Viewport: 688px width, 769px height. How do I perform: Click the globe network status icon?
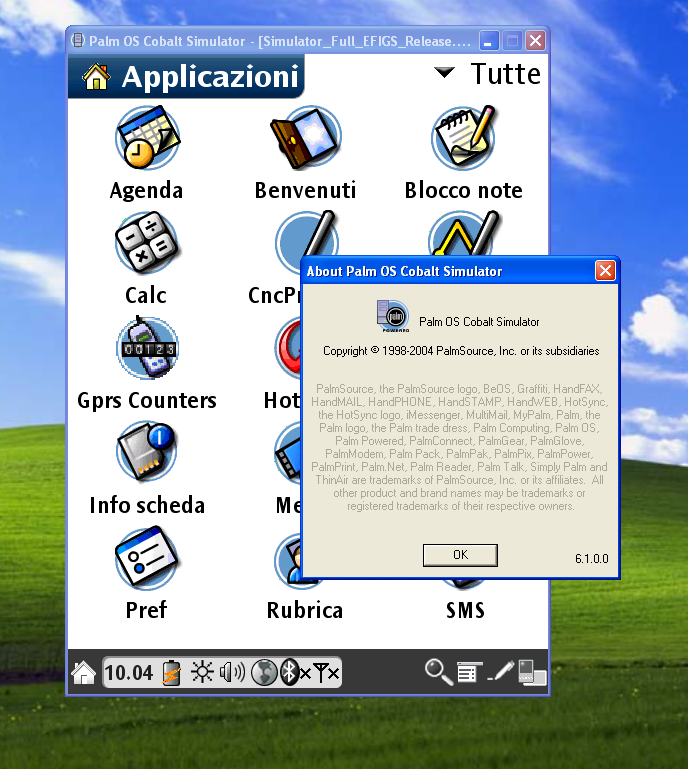pyautogui.click(x=264, y=672)
